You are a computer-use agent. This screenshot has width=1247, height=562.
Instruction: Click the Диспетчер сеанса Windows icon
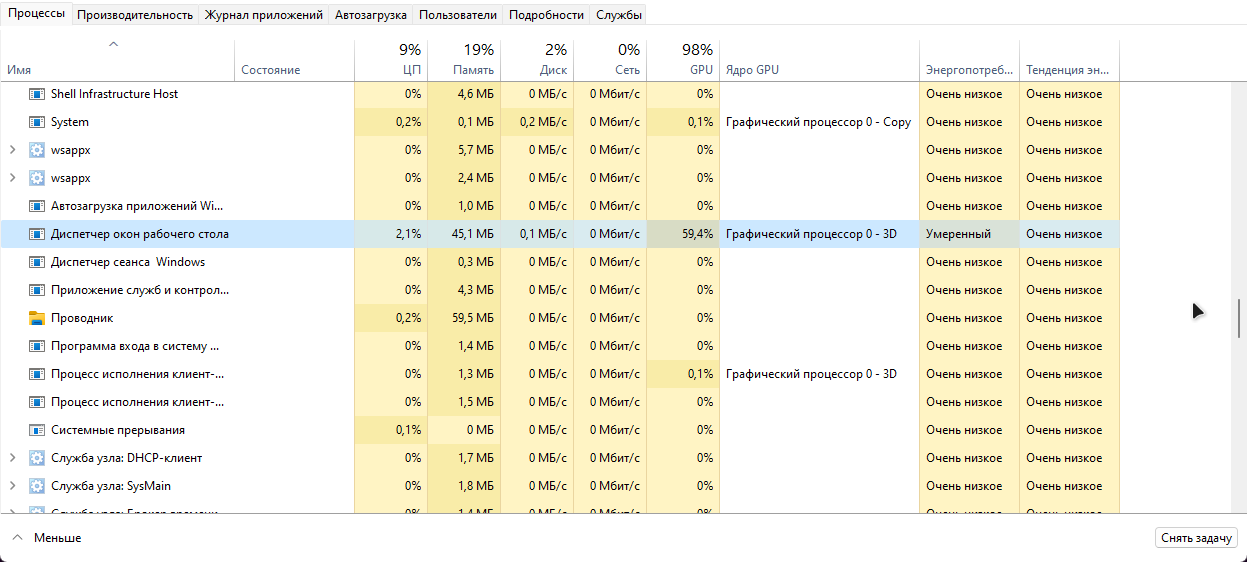coord(37,262)
